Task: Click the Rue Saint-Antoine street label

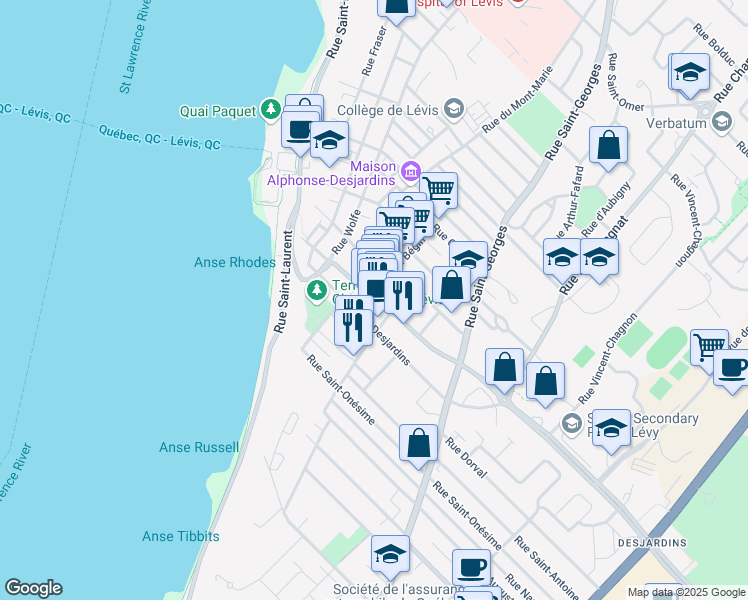Action: (546, 568)
